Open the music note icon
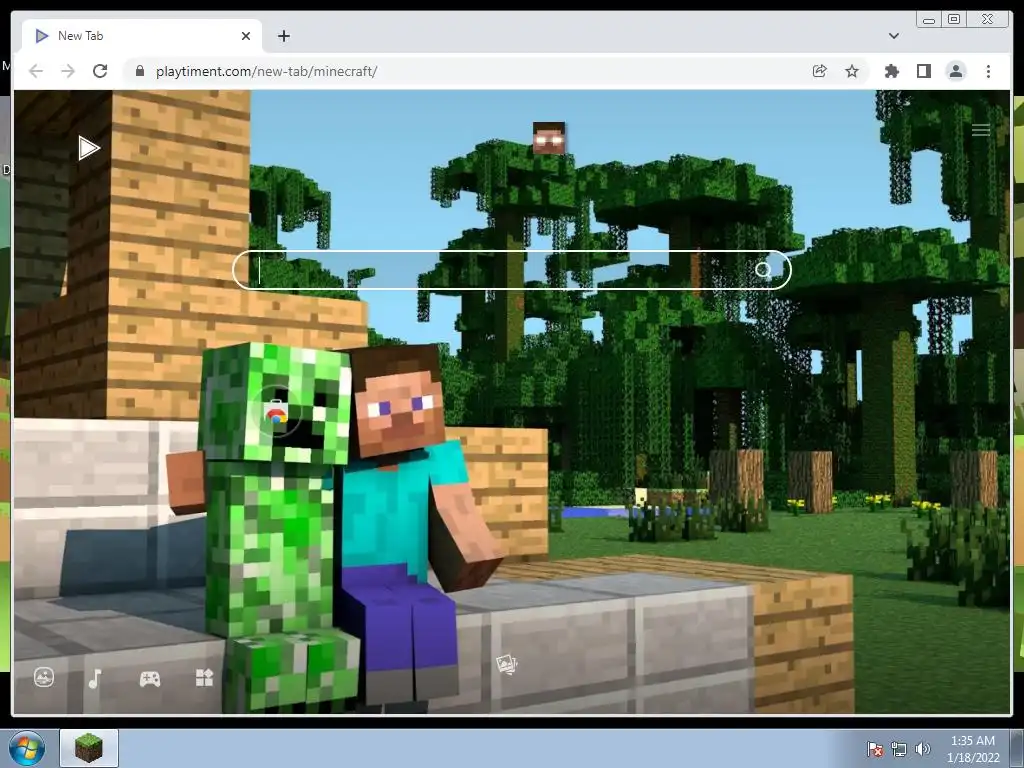Image resolution: width=1024 pixels, height=768 pixels. tap(95, 679)
